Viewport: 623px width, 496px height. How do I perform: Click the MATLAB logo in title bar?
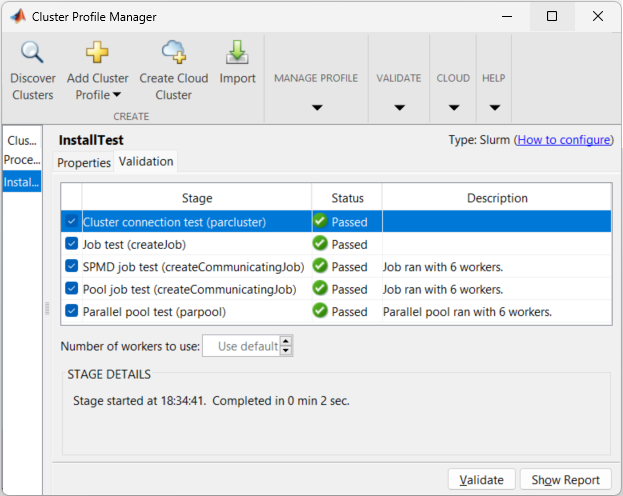point(17,17)
